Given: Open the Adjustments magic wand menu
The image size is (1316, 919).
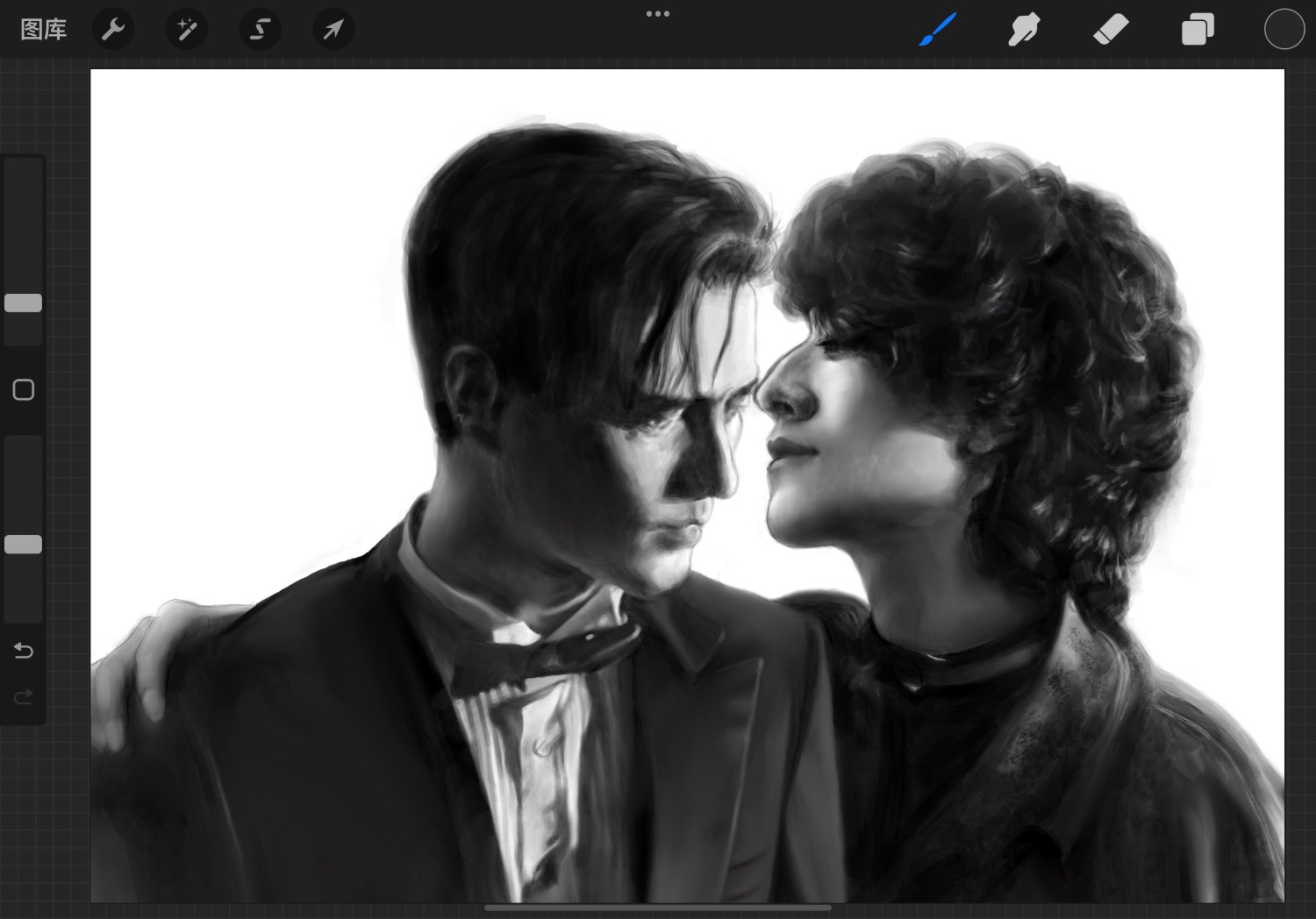Looking at the screenshot, I should click(187, 30).
